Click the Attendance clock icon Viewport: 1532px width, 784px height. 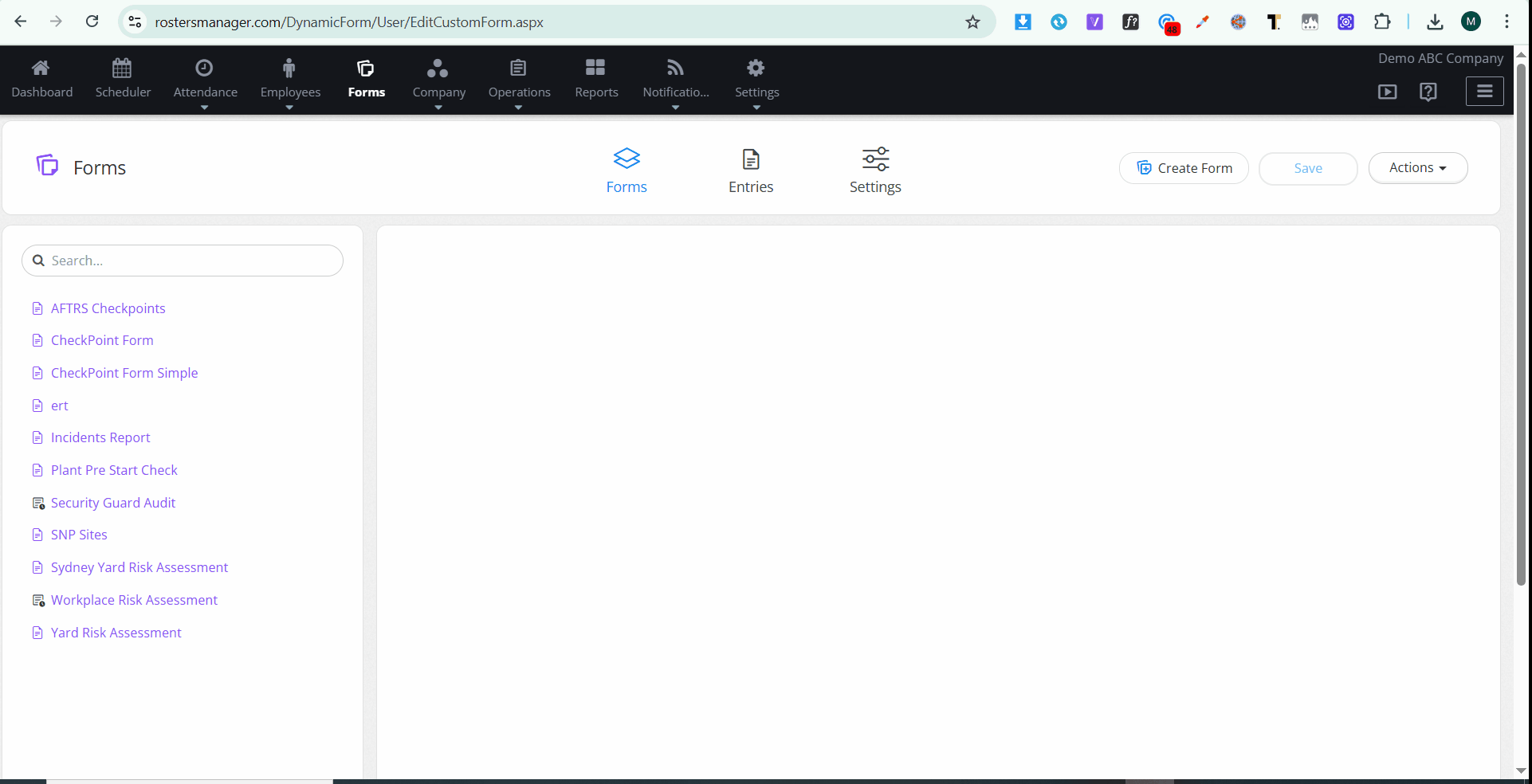tap(204, 68)
